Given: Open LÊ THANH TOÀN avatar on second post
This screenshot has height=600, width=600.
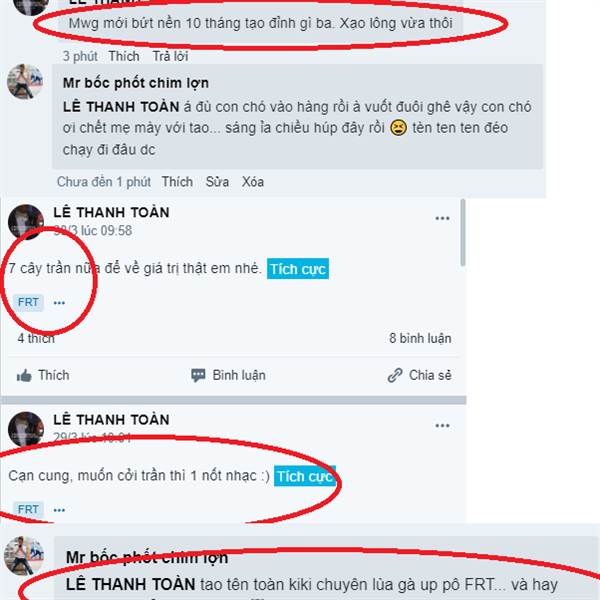Looking at the screenshot, I should (x=26, y=429).
